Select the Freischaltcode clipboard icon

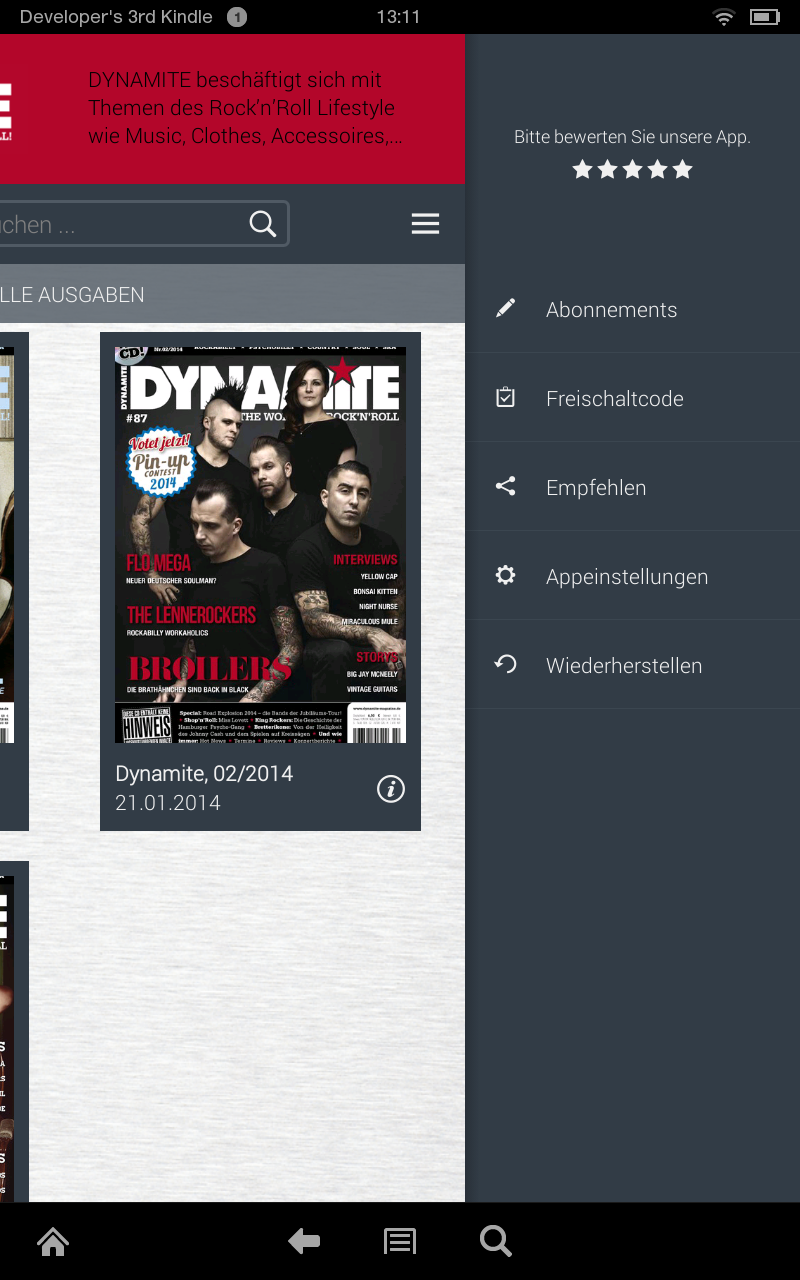pos(506,397)
